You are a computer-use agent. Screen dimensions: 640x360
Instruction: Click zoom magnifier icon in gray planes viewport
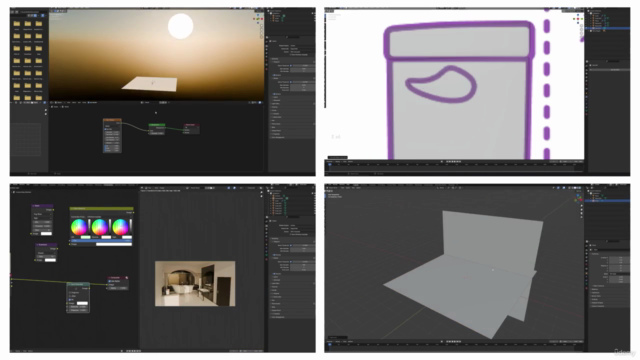click(582, 205)
